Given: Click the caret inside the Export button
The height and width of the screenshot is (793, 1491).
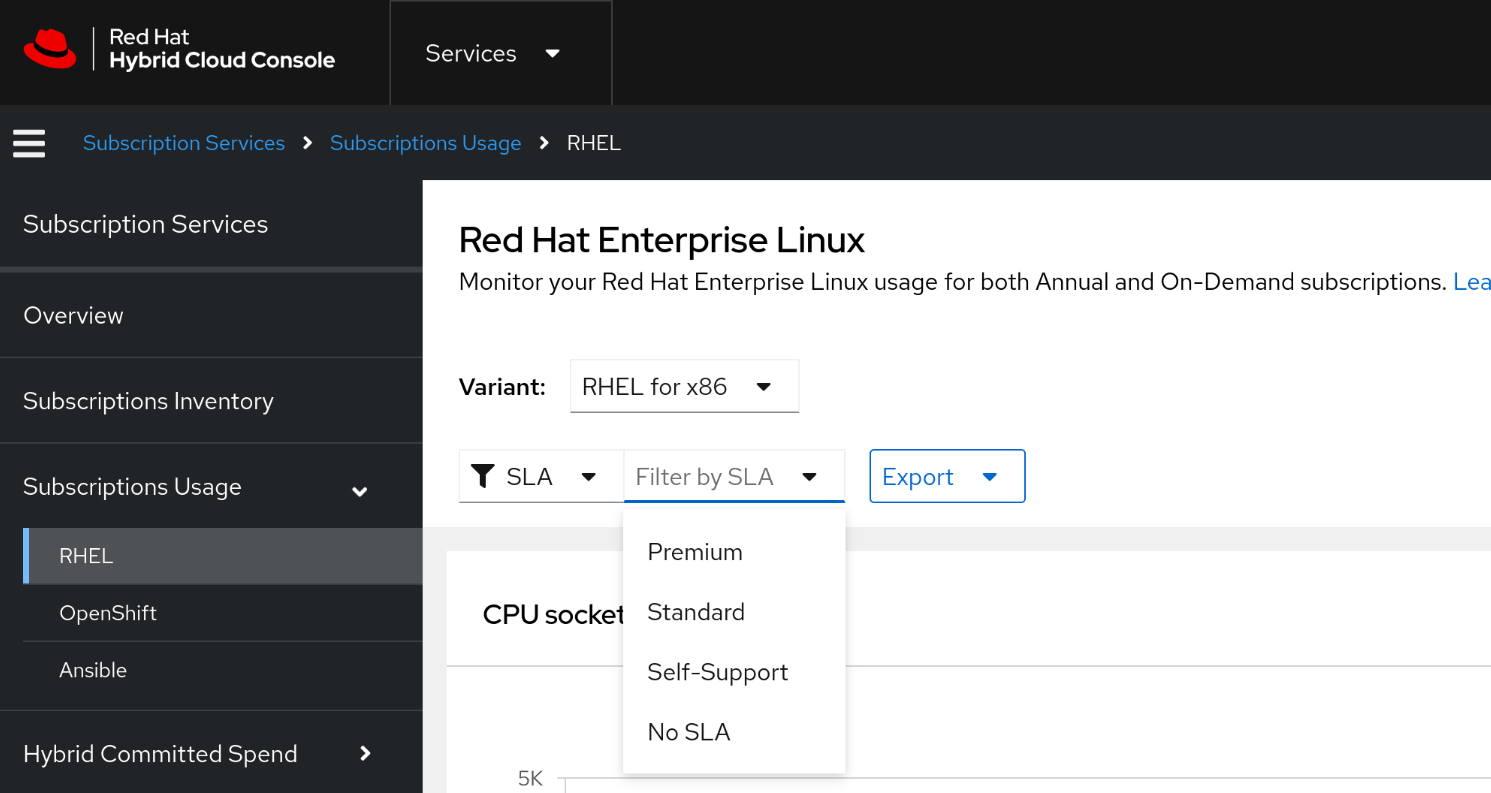Looking at the screenshot, I should pos(992,476).
